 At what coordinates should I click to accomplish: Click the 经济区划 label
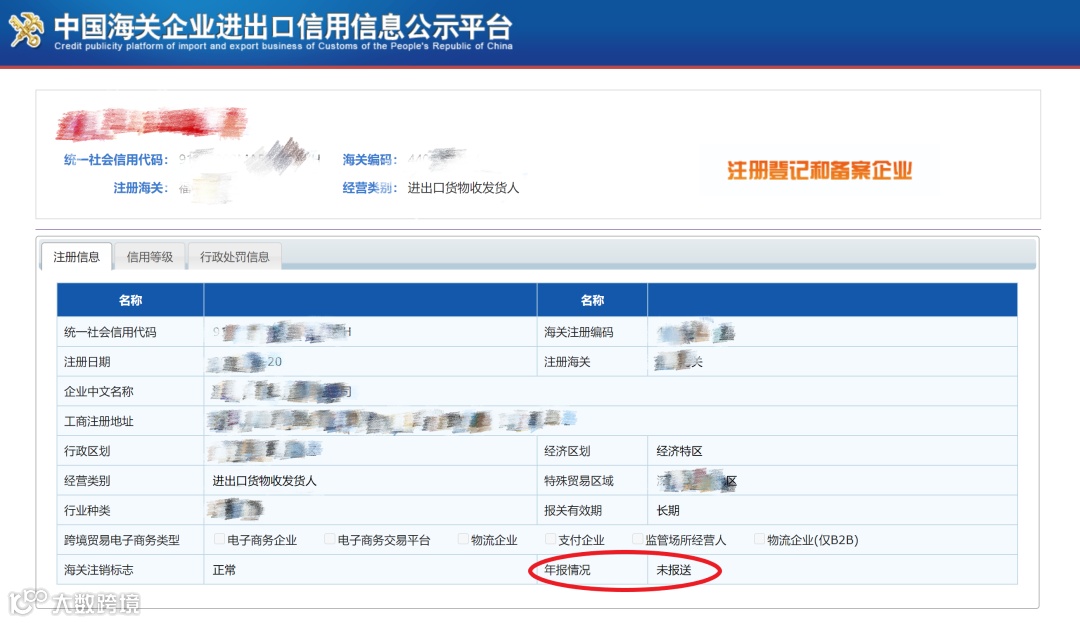(567, 451)
